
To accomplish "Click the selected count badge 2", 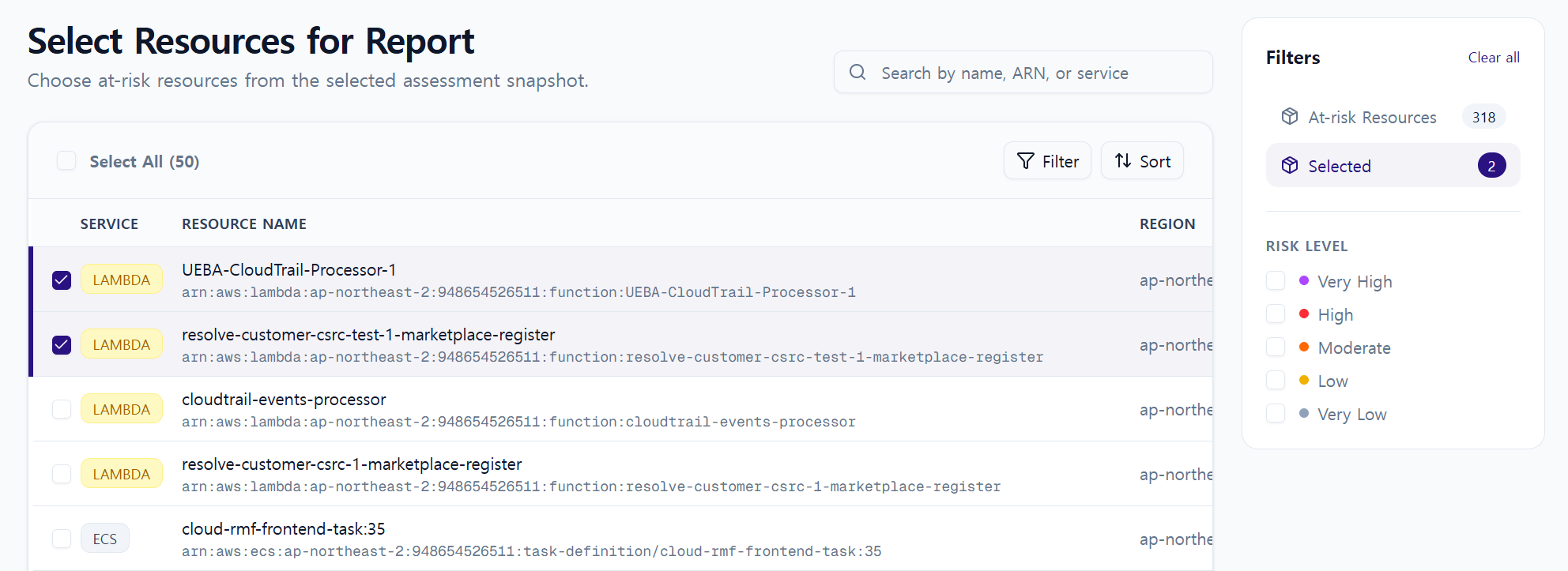I will pyautogui.click(x=1491, y=165).
